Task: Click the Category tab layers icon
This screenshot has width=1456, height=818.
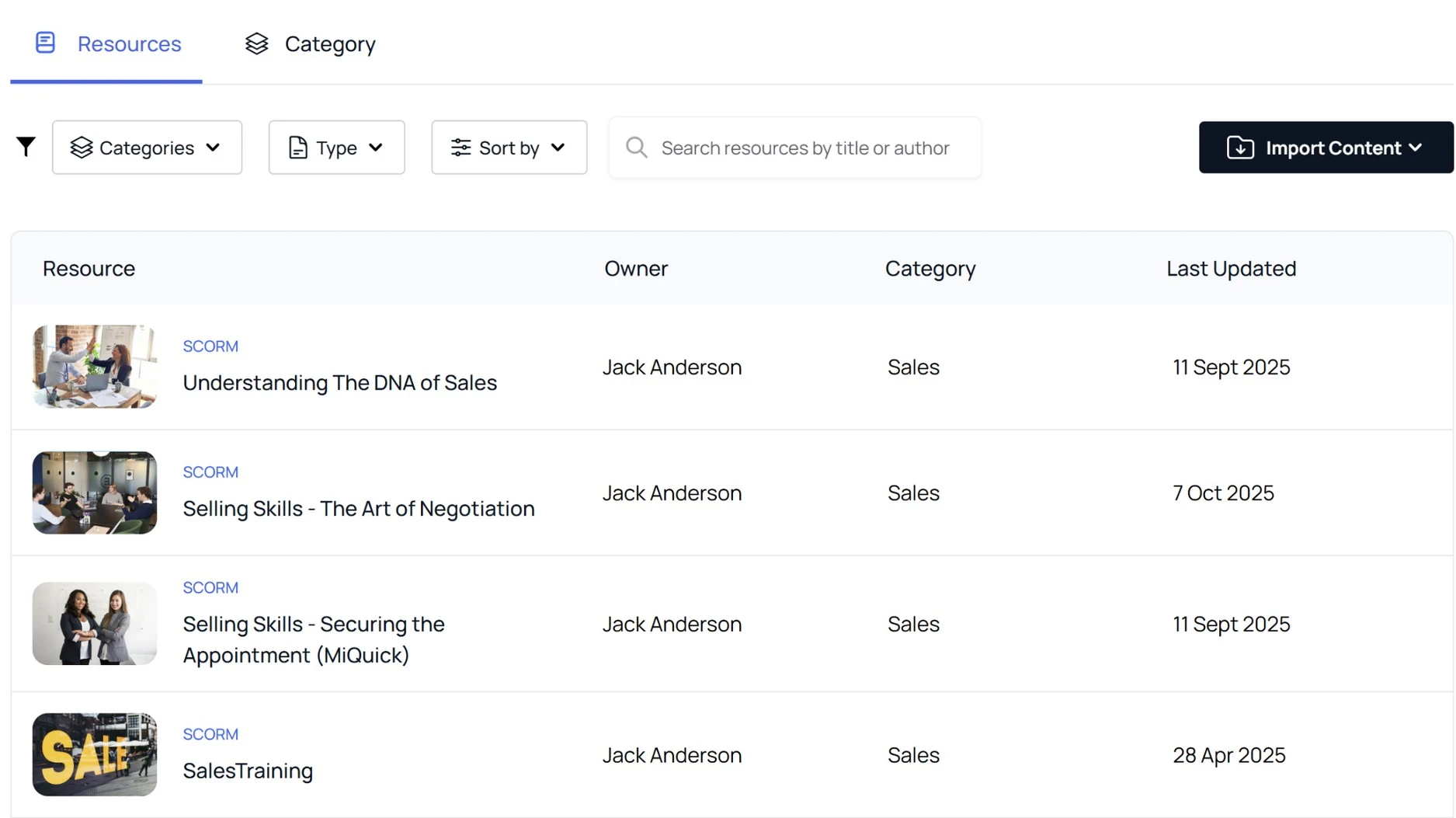Action: click(256, 44)
